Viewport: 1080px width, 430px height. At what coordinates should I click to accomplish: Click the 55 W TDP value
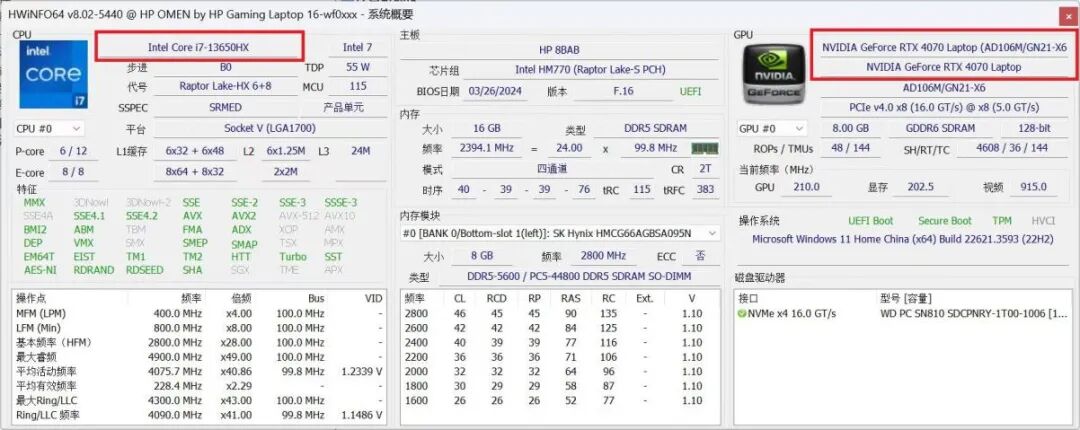click(357, 68)
